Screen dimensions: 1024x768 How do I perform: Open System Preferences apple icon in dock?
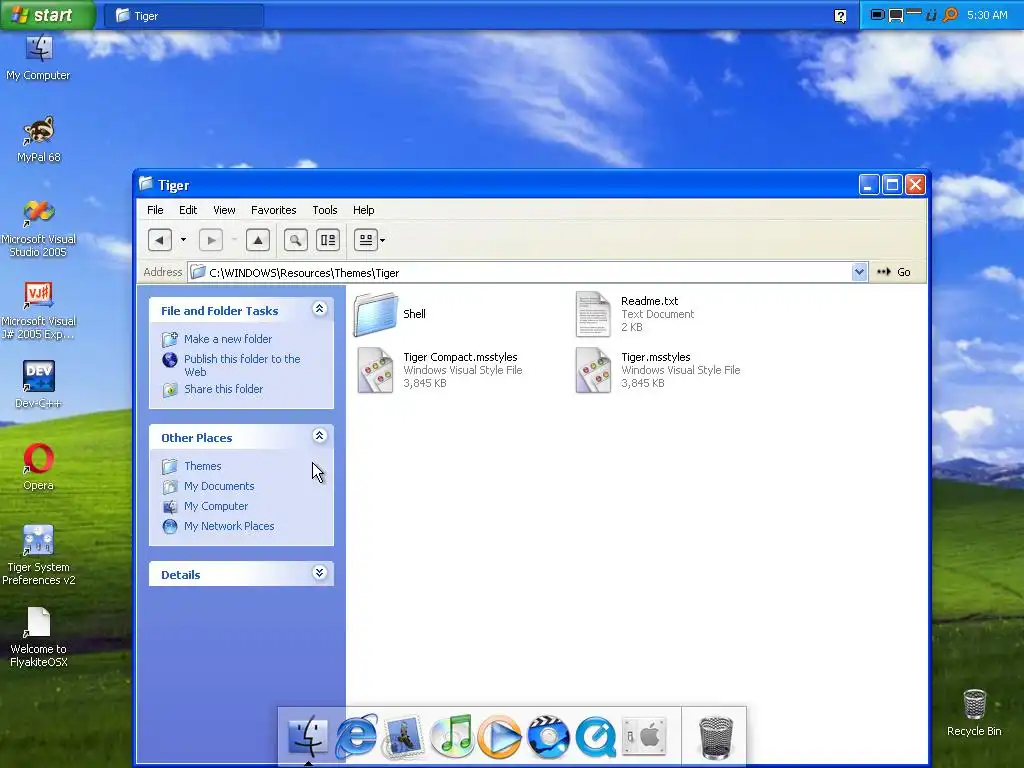[x=644, y=737]
